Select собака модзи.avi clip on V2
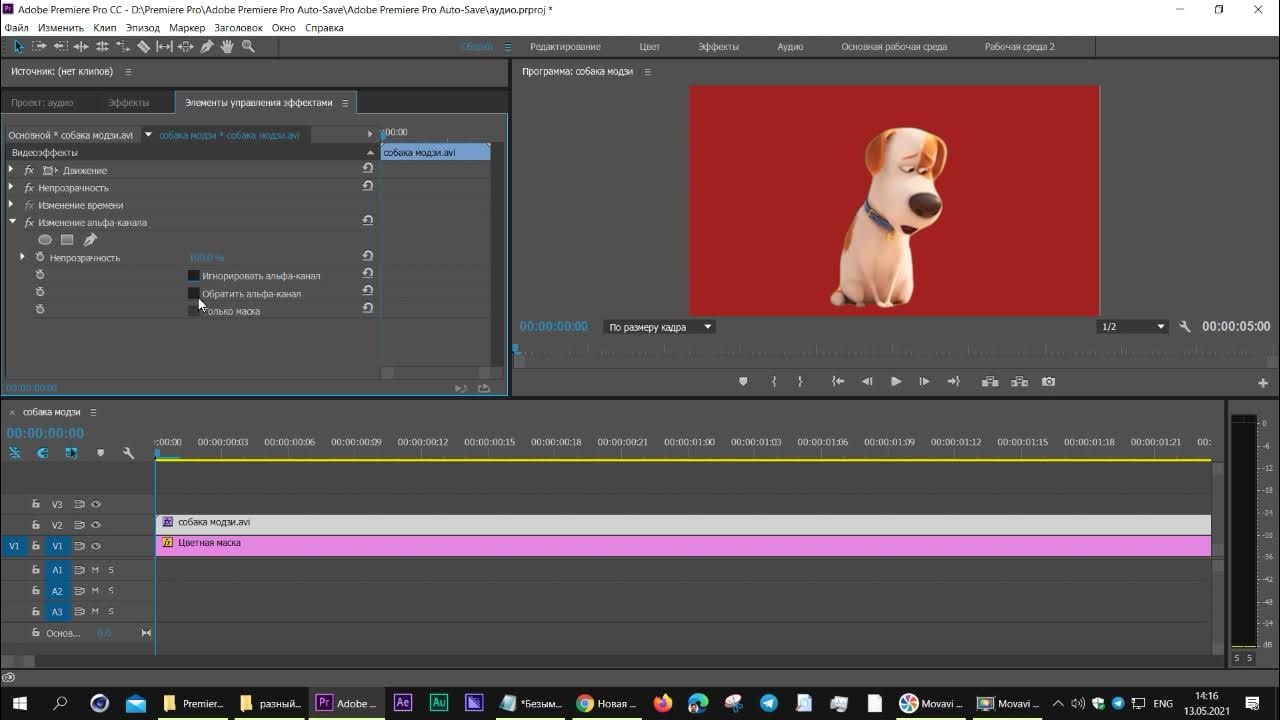This screenshot has height=720, width=1280. (x=683, y=524)
